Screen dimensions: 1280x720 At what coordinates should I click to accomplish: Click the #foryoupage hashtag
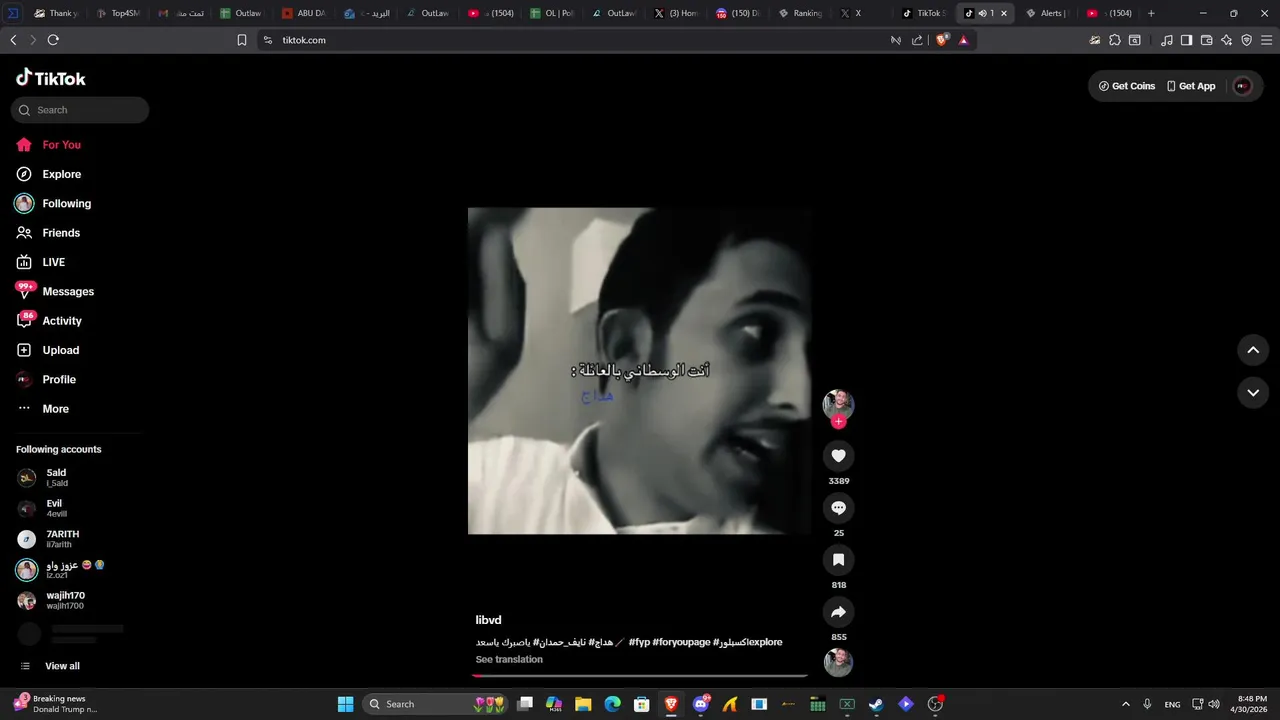[x=681, y=642]
